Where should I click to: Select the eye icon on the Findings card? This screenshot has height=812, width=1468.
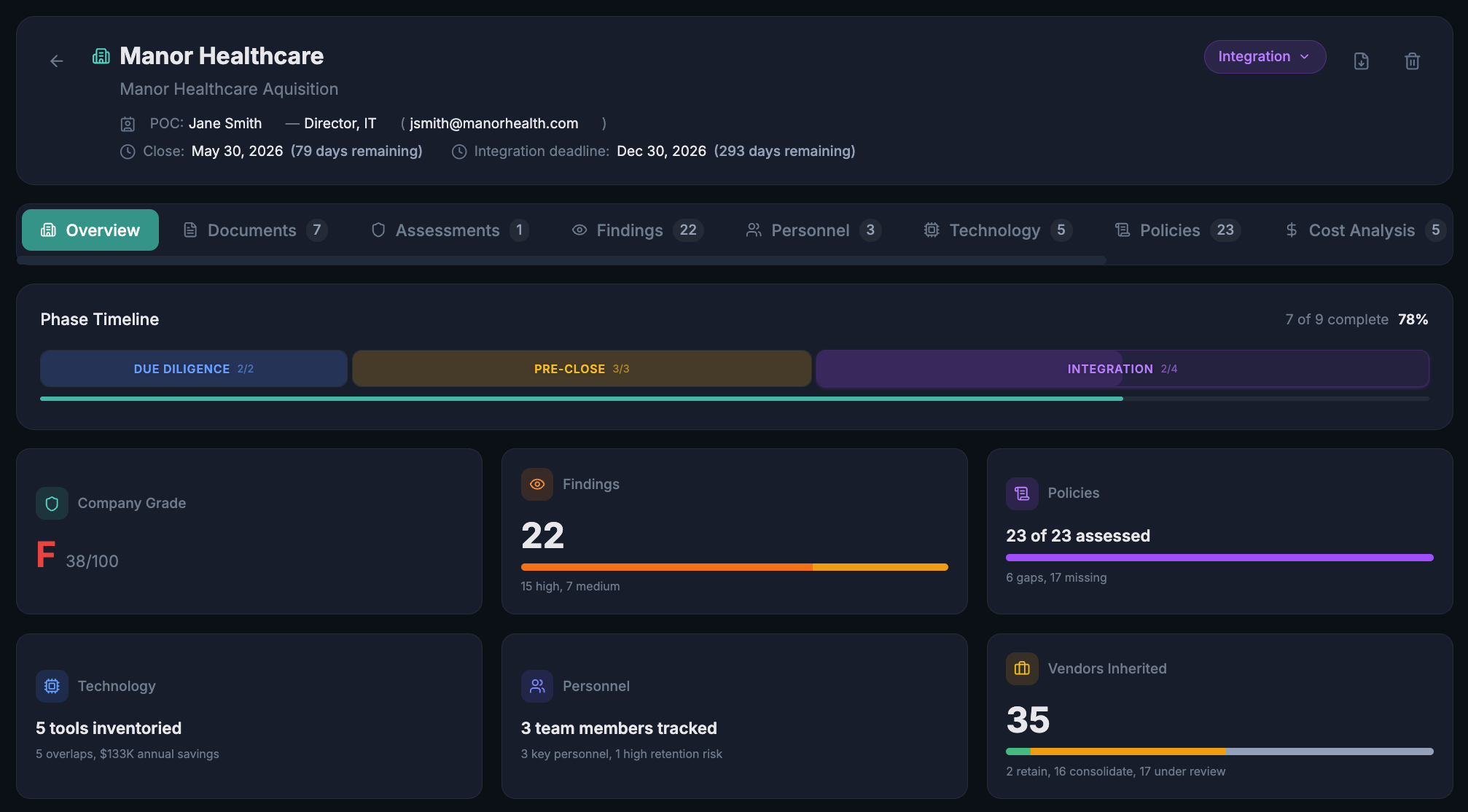tap(537, 484)
